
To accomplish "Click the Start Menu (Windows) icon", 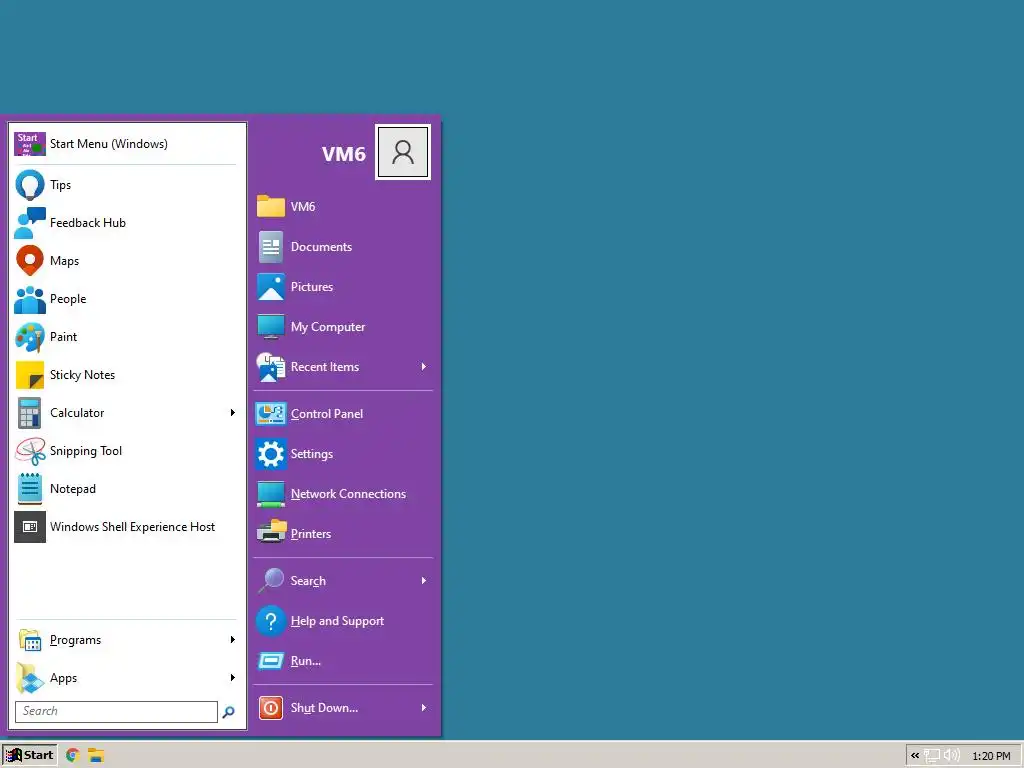I will click(x=30, y=144).
